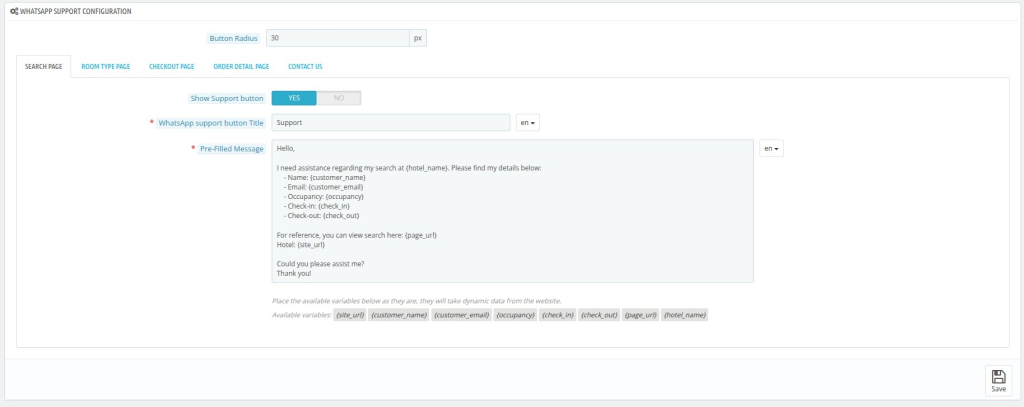Select the Order Detail Page tab
This screenshot has height=407, width=1024.
[x=241, y=67]
